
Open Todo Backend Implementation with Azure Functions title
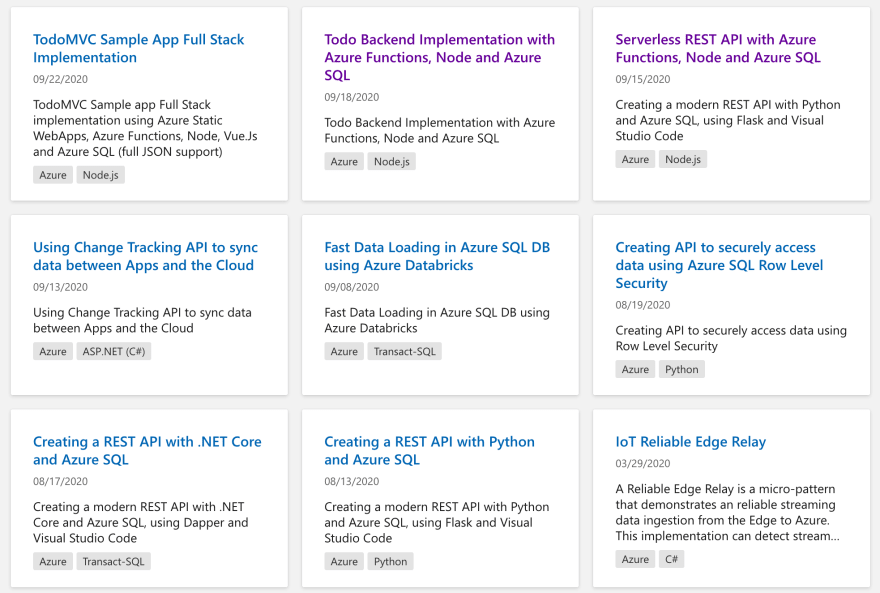click(x=439, y=57)
